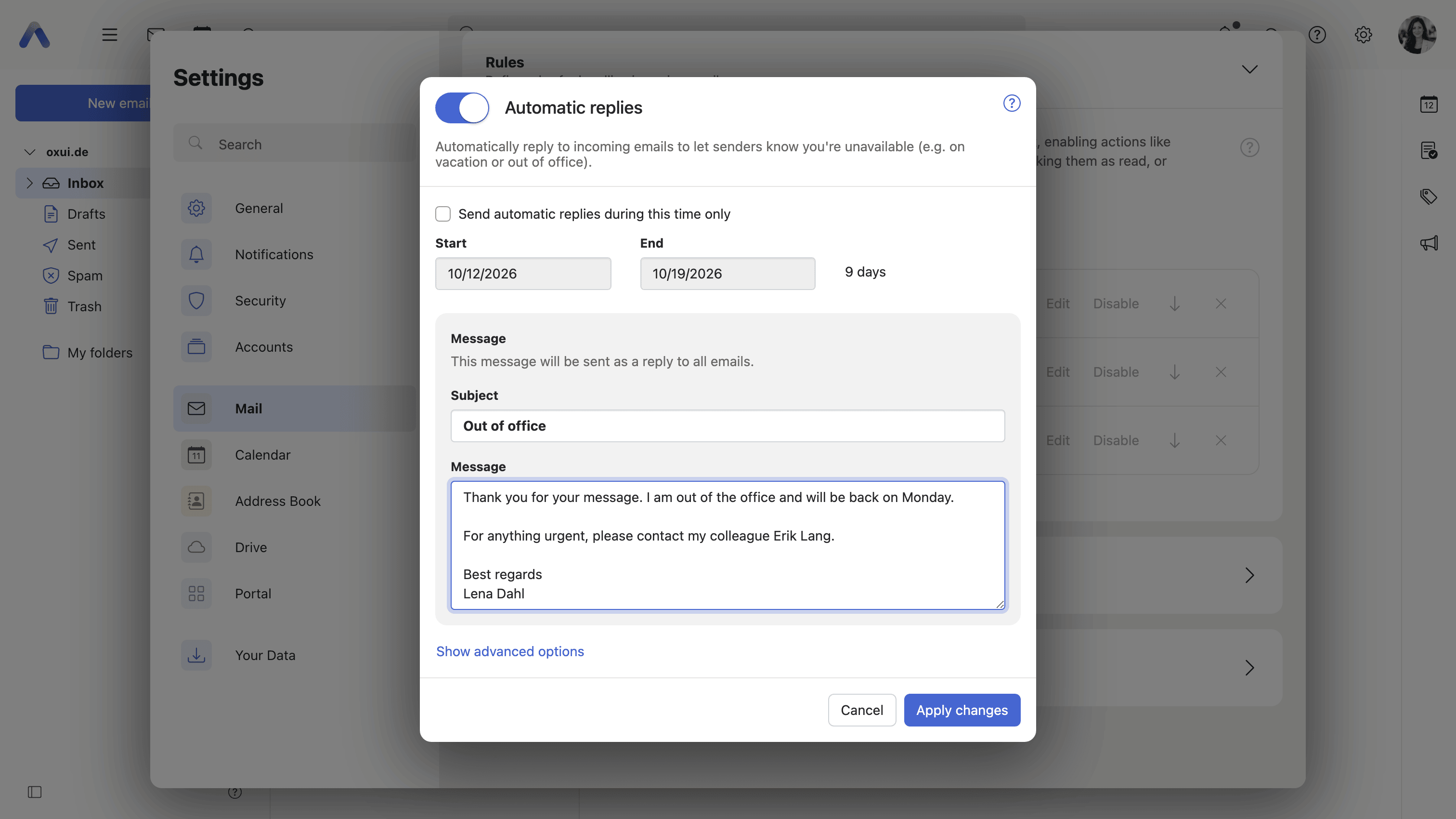Open the top bar help icon
The width and height of the screenshot is (1456, 819).
pos(1316,35)
